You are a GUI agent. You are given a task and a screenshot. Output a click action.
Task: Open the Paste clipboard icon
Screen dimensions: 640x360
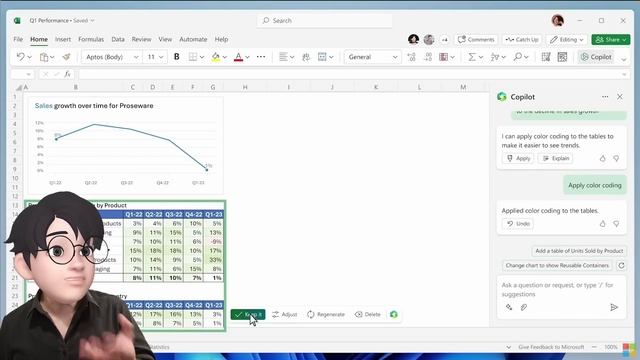[x=44, y=57]
